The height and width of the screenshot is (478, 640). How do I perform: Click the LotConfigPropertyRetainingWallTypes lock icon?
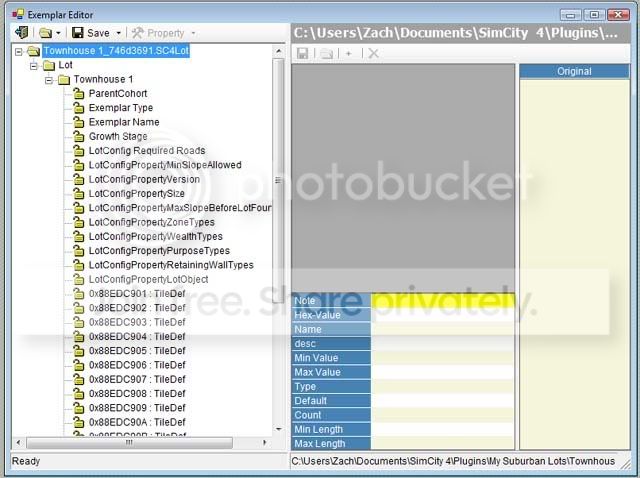(x=78, y=265)
